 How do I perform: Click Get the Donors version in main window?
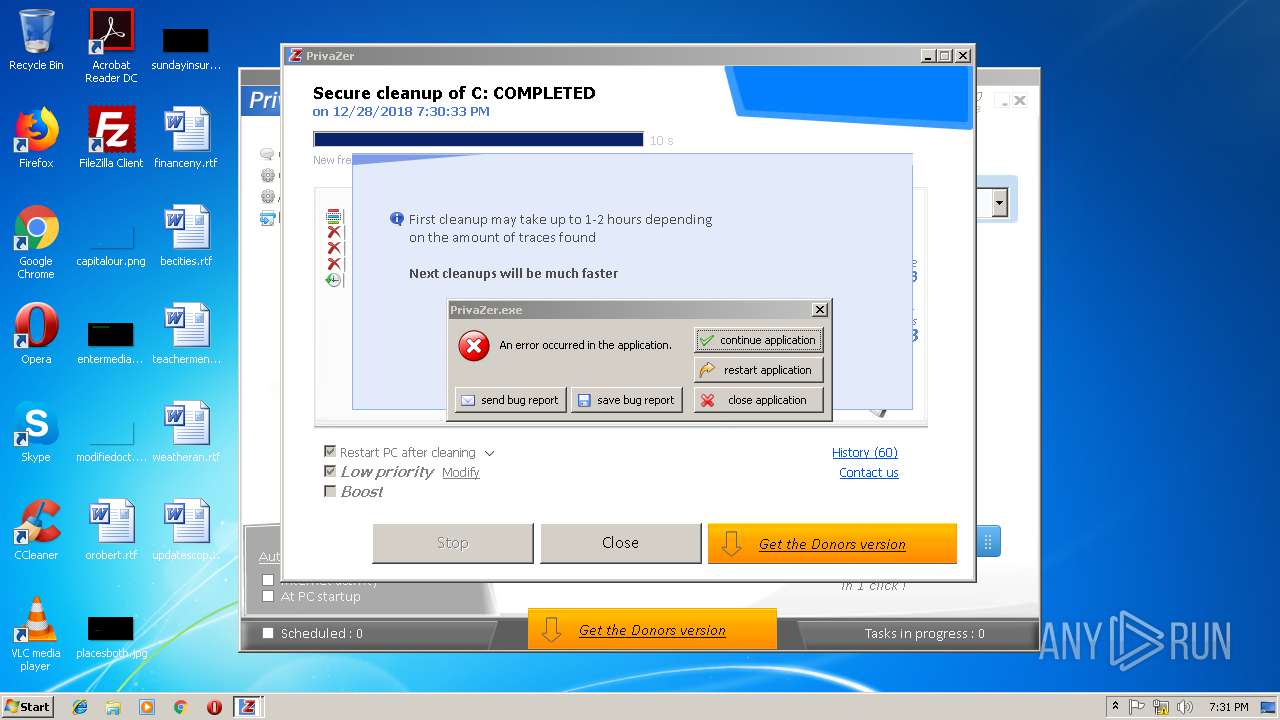coord(652,630)
